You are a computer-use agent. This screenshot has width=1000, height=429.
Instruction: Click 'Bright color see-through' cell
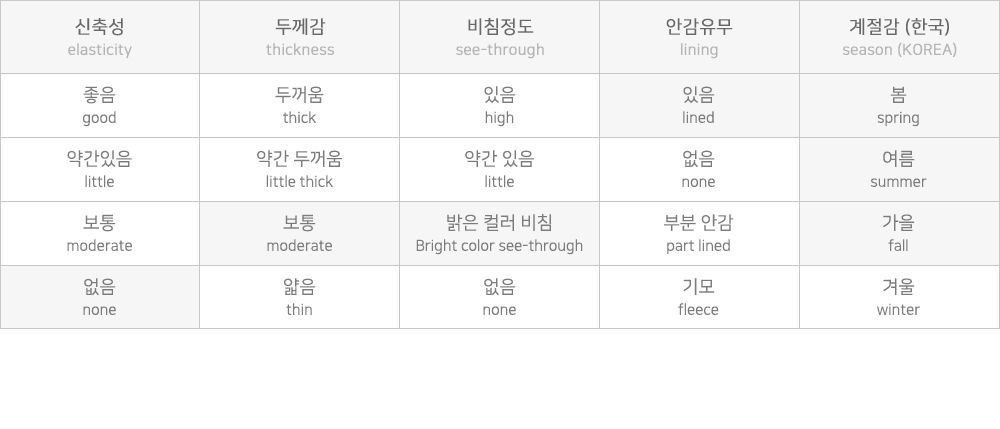pyautogui.click(x=499, y=233)
